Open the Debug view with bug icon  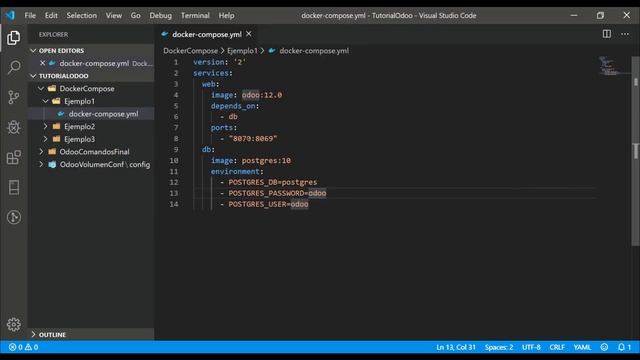pos(13,127)
